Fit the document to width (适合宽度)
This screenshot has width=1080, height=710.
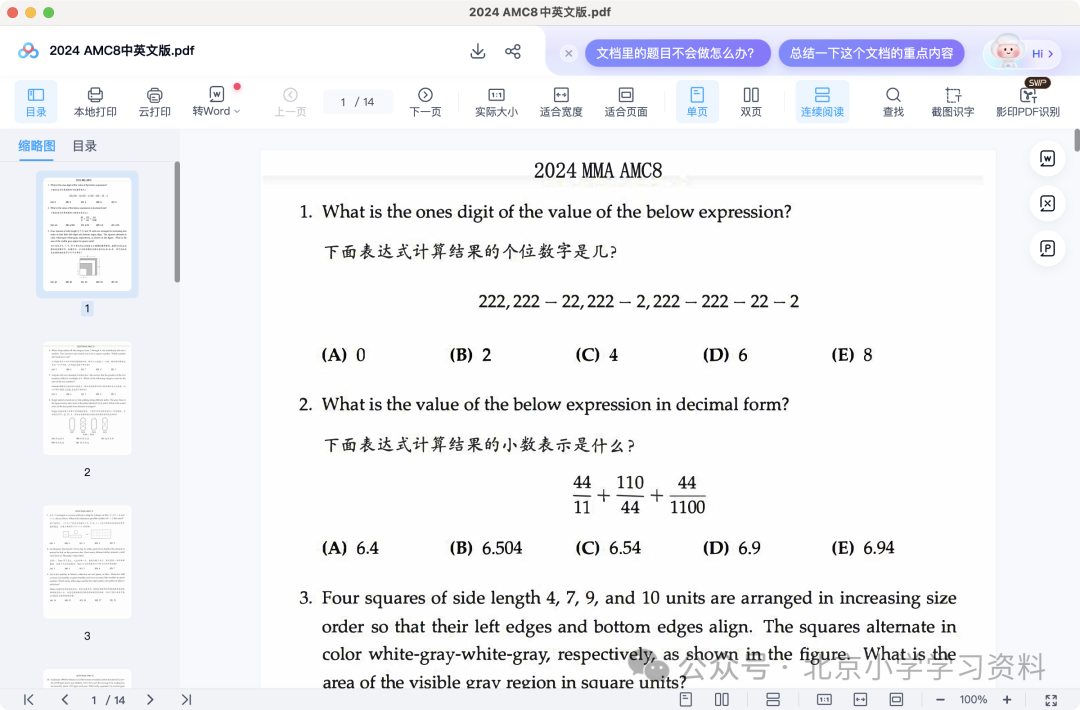click(561, 102)
